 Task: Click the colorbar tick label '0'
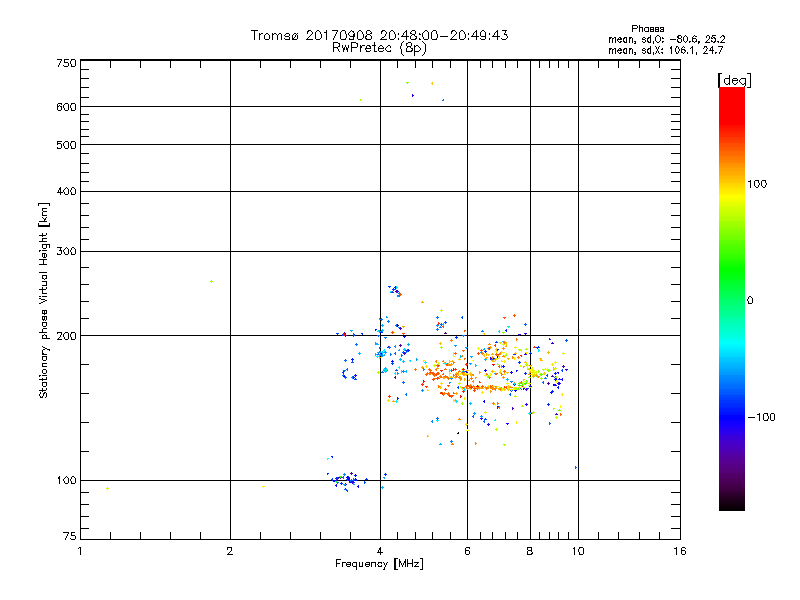click(750, 301)
